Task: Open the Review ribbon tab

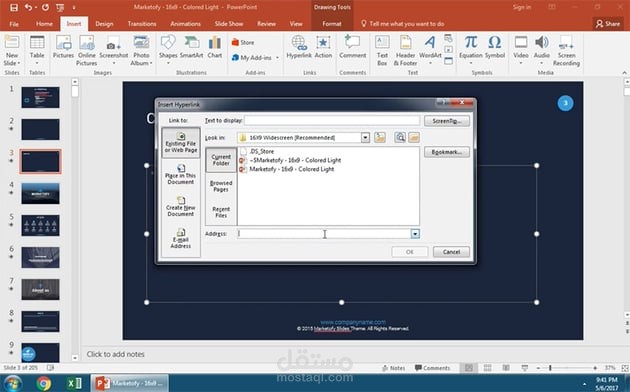Action: (266, 24)
